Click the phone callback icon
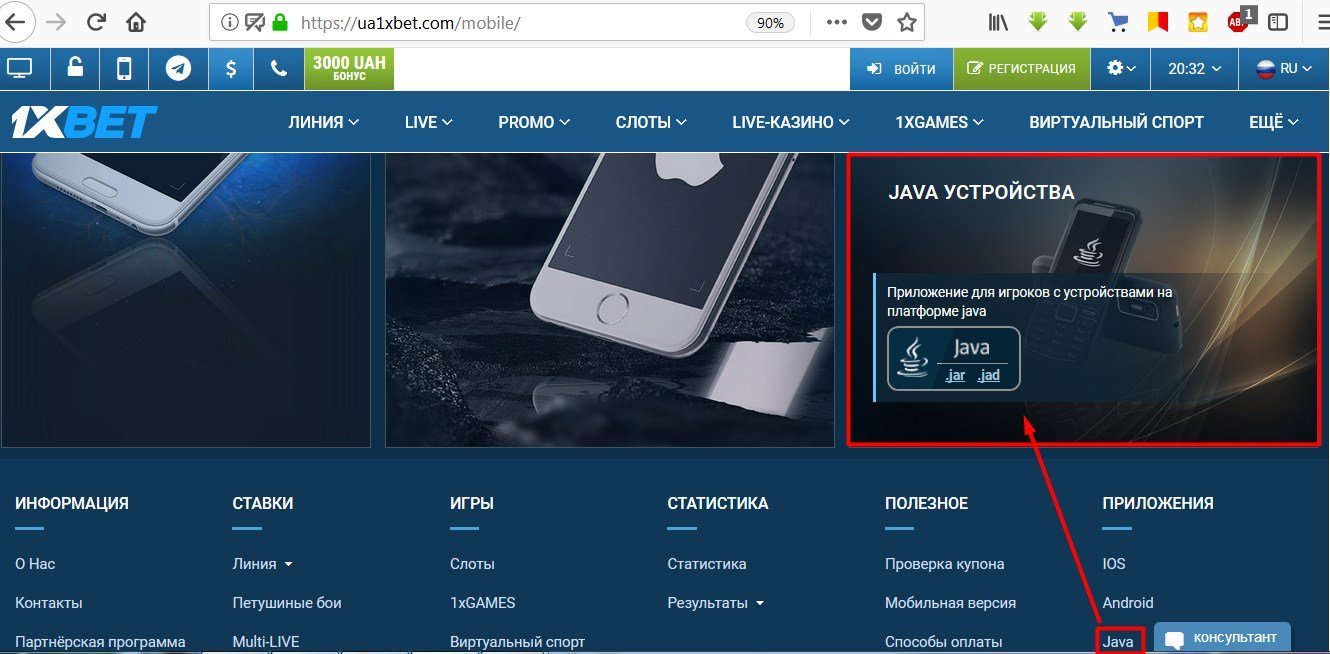Viewport: 1330px width, 654px height. tap(279, 69)
